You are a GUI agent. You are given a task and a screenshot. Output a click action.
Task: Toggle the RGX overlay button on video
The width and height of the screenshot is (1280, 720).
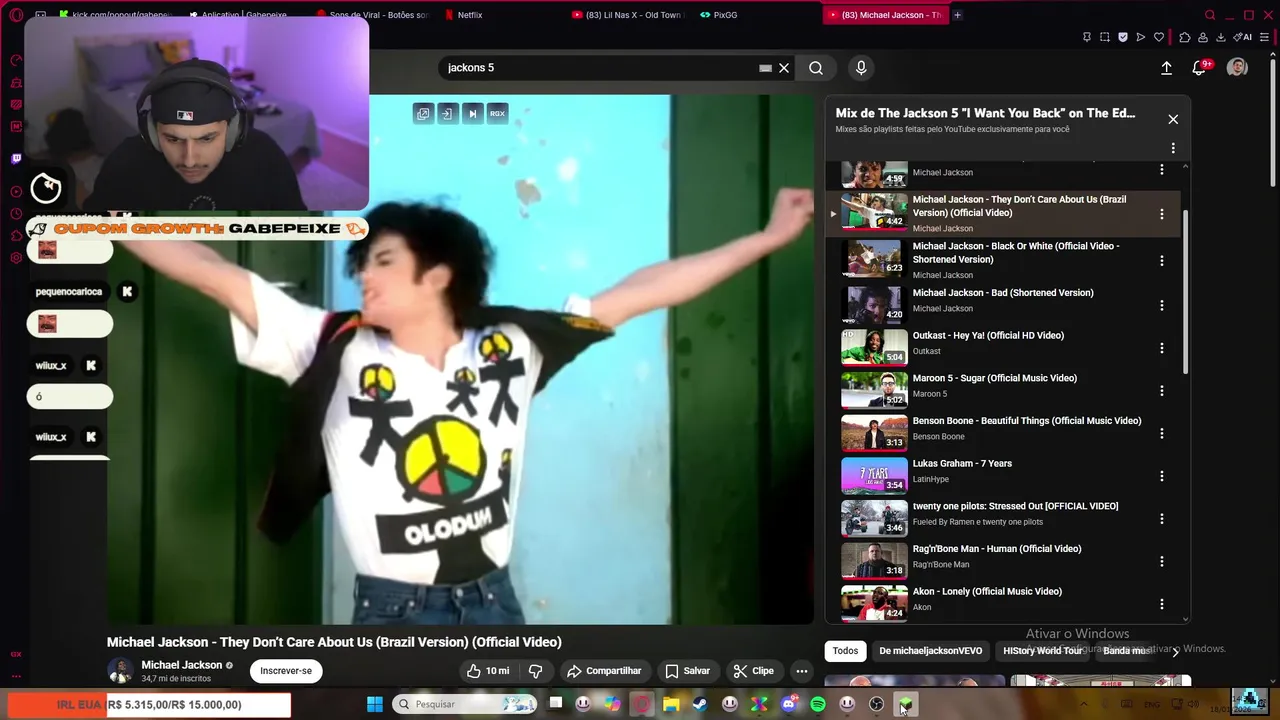[x=497, y=114]
